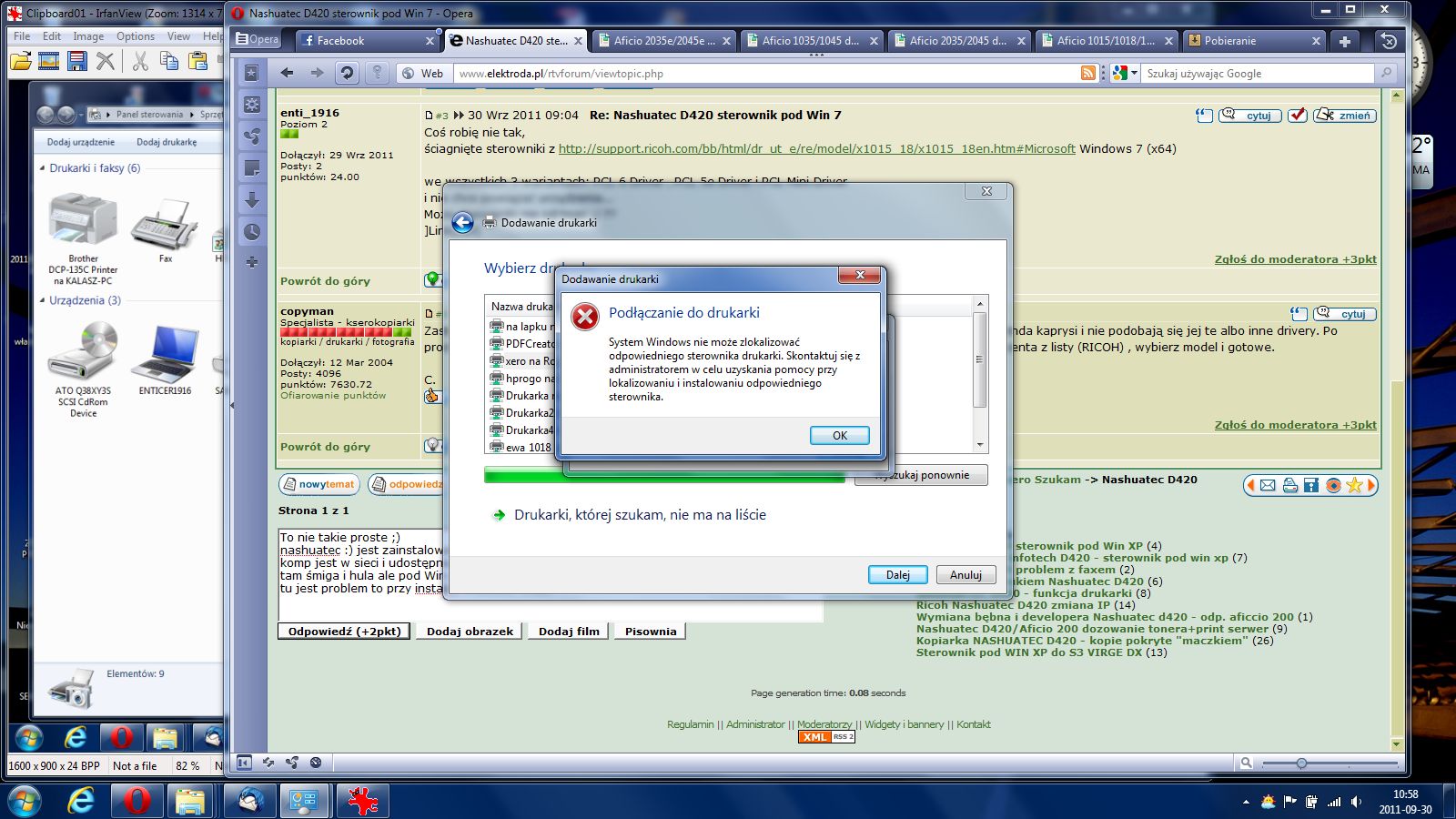Open the History clock panel in Opera sidebar
Viewport: 1456px width, 819px height.
(252, 232)
